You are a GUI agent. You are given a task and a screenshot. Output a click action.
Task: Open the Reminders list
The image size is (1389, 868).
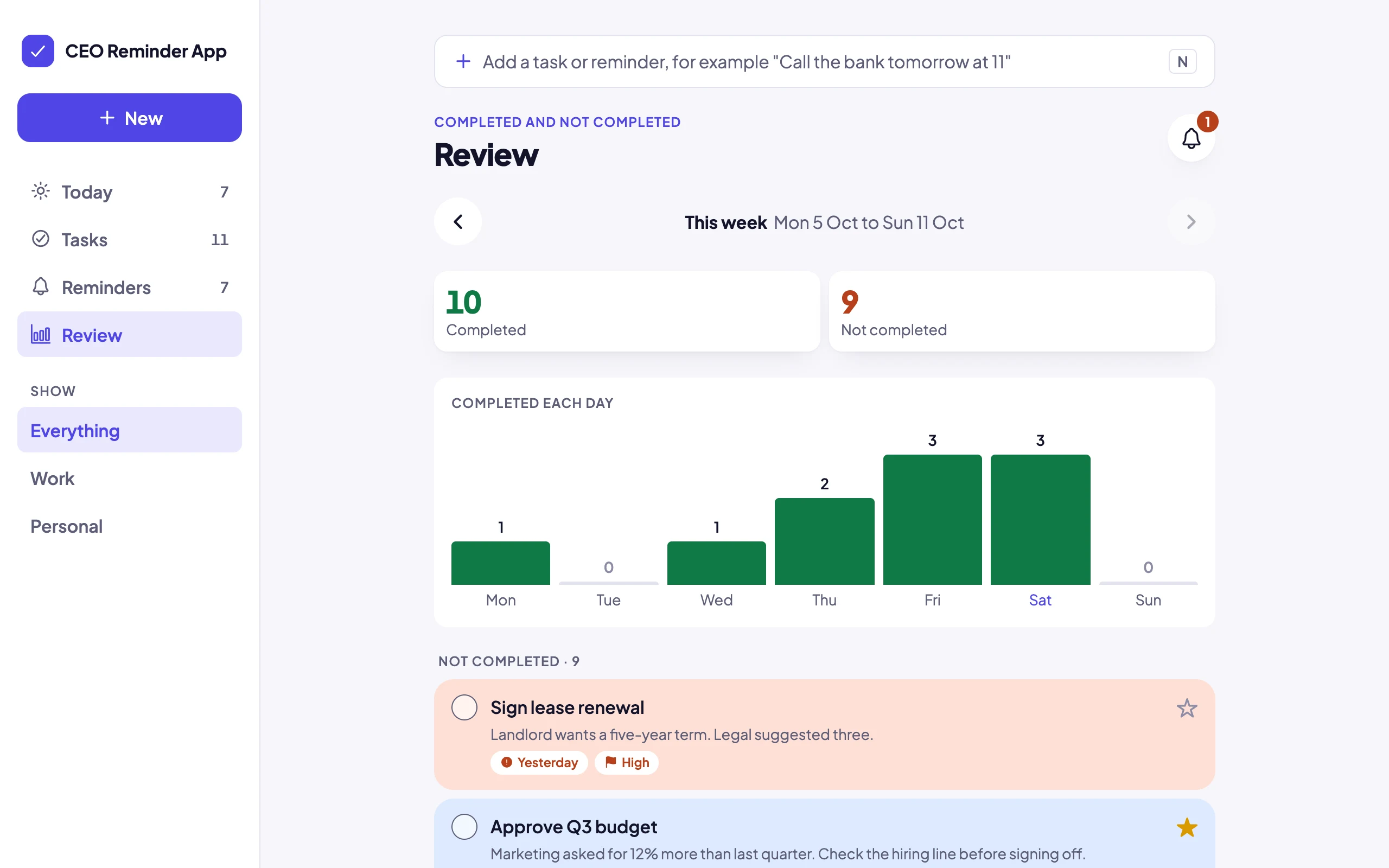[x=130, y=287]
